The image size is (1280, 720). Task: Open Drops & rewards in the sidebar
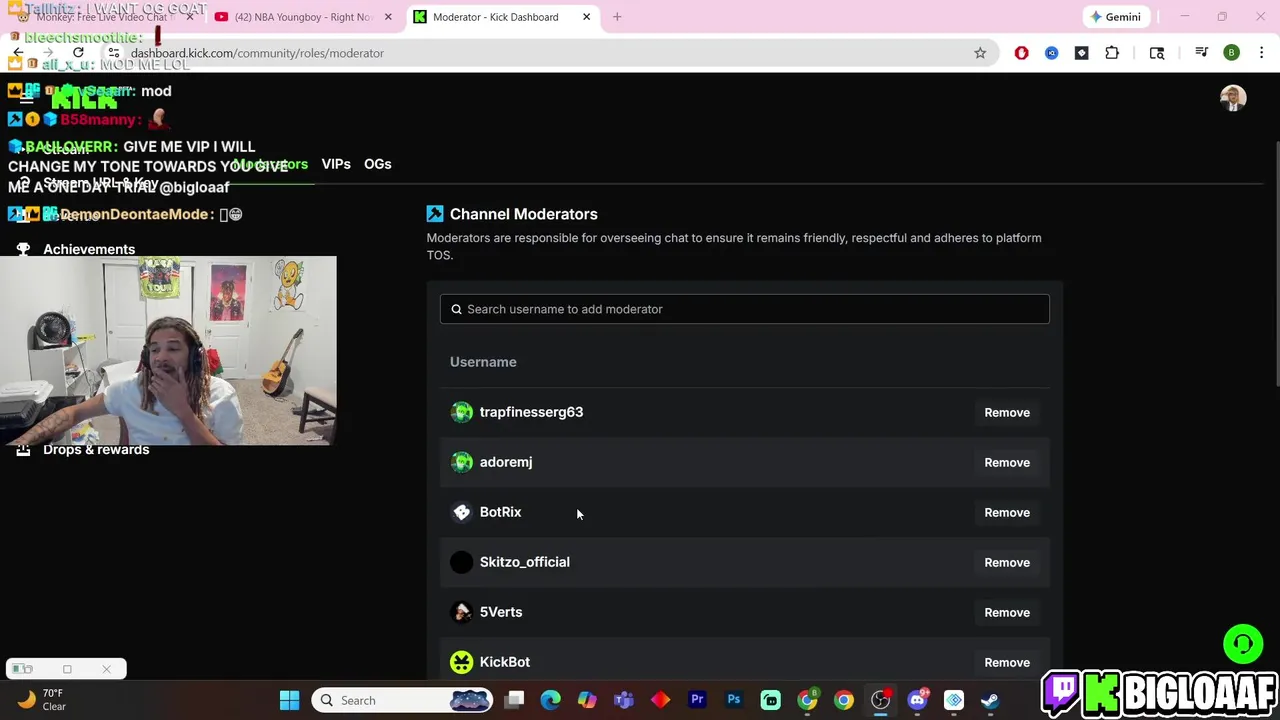[96, 450]
